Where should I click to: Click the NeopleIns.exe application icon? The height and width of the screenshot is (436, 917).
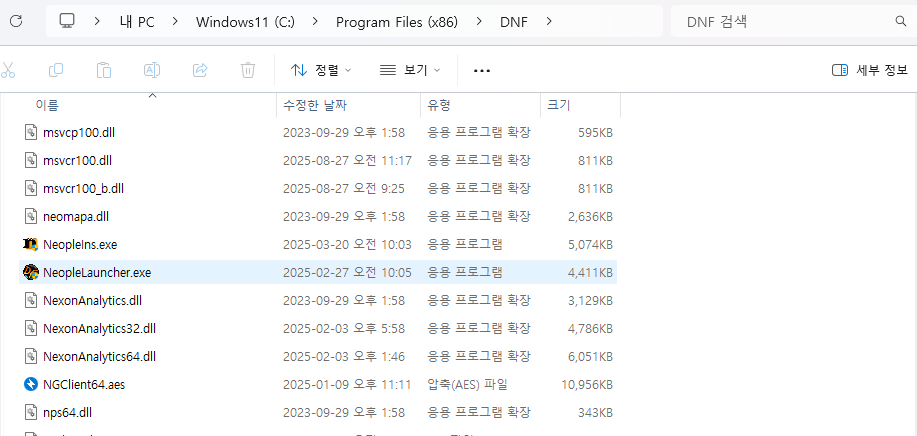pyautogui.click(x=30, y=244)
